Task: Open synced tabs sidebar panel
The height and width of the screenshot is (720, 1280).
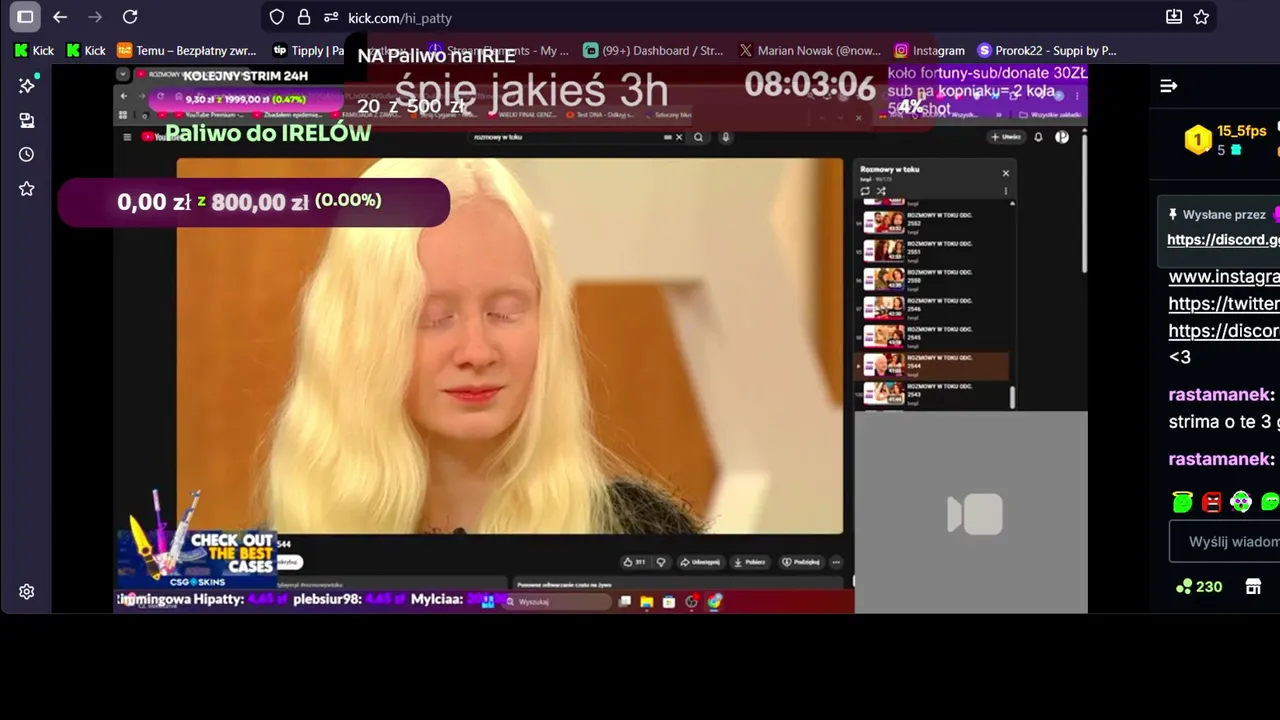Action: click(x=27, y=120)
